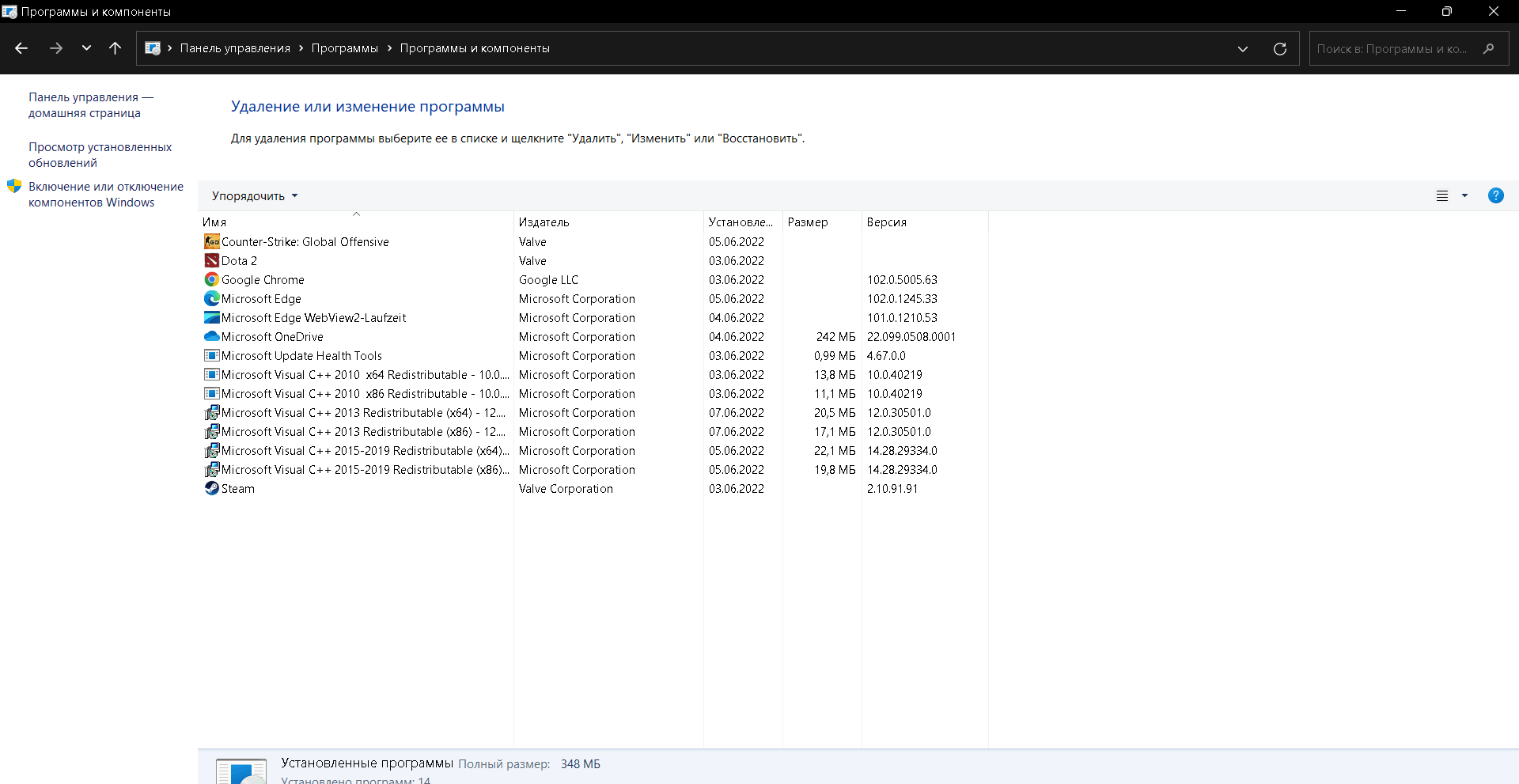Click Программы и компоненты breadcrumb
1519x784 pixels.
(475, 48)
